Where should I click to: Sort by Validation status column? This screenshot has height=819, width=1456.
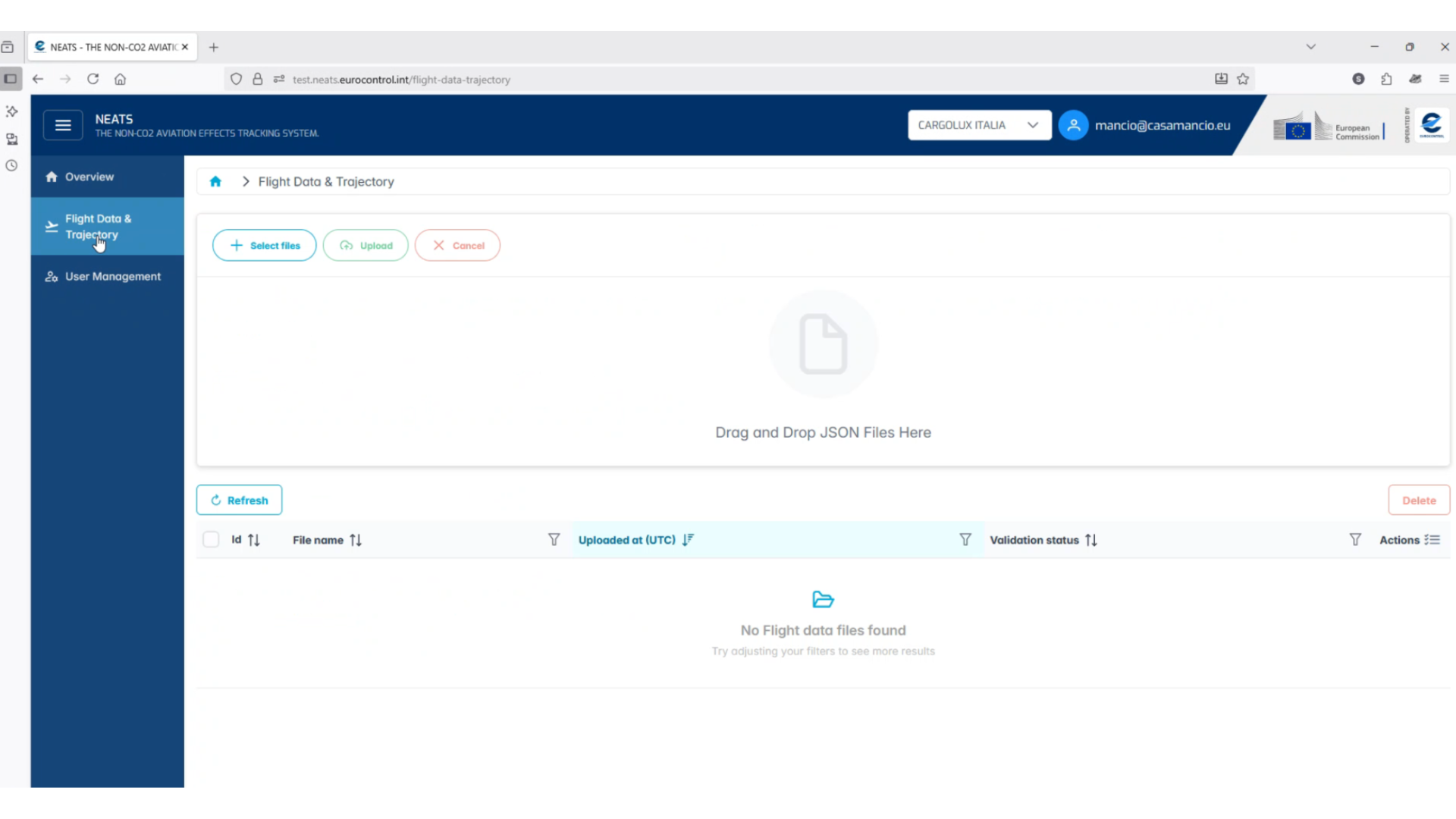[1090, 540]
